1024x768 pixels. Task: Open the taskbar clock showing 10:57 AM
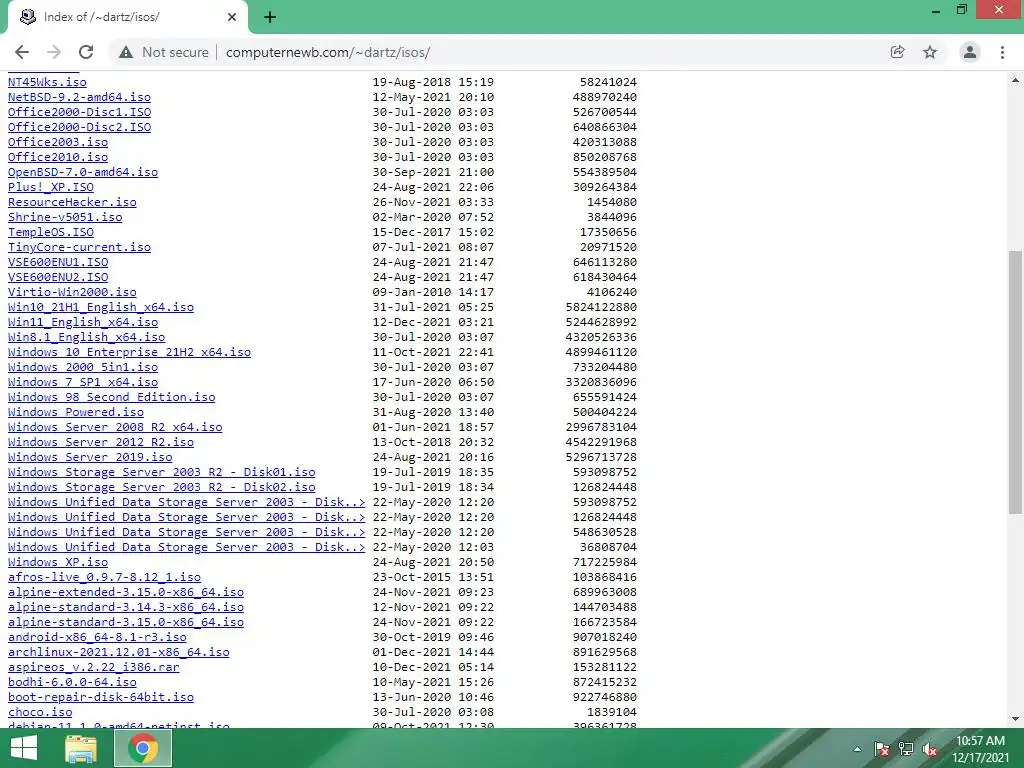tap(980, 749)
